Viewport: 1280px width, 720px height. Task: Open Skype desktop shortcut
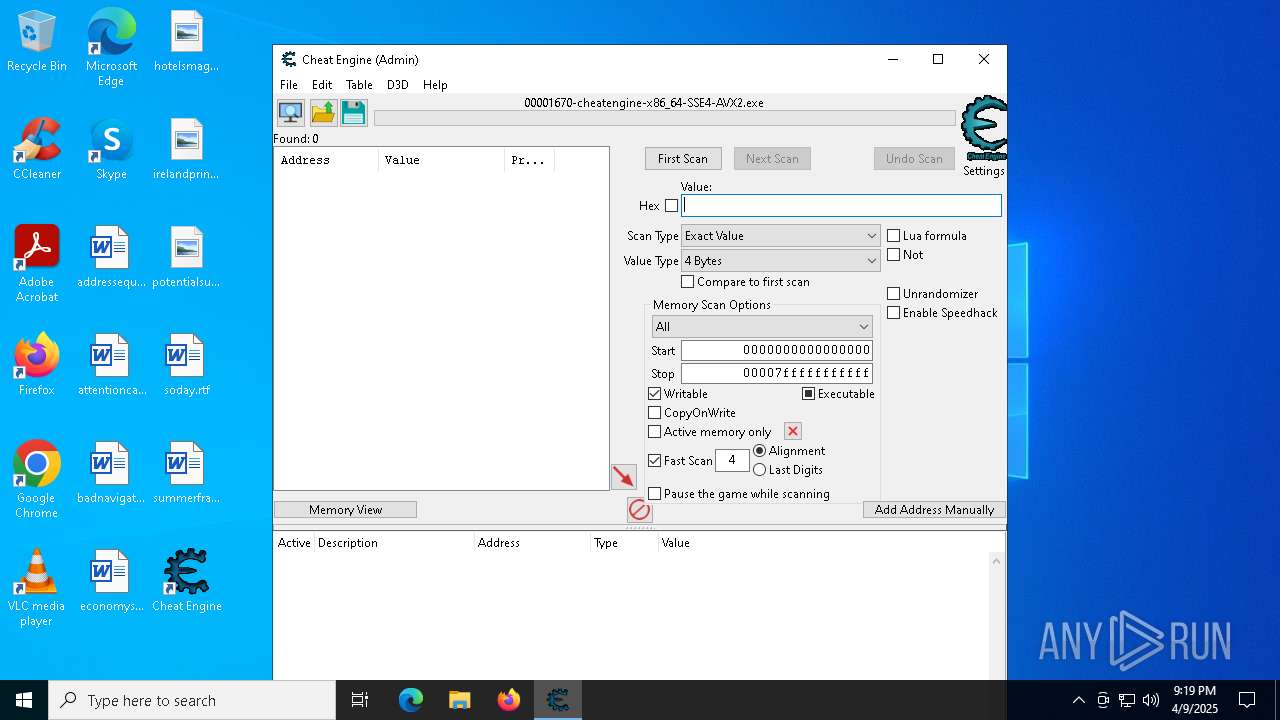111,150
